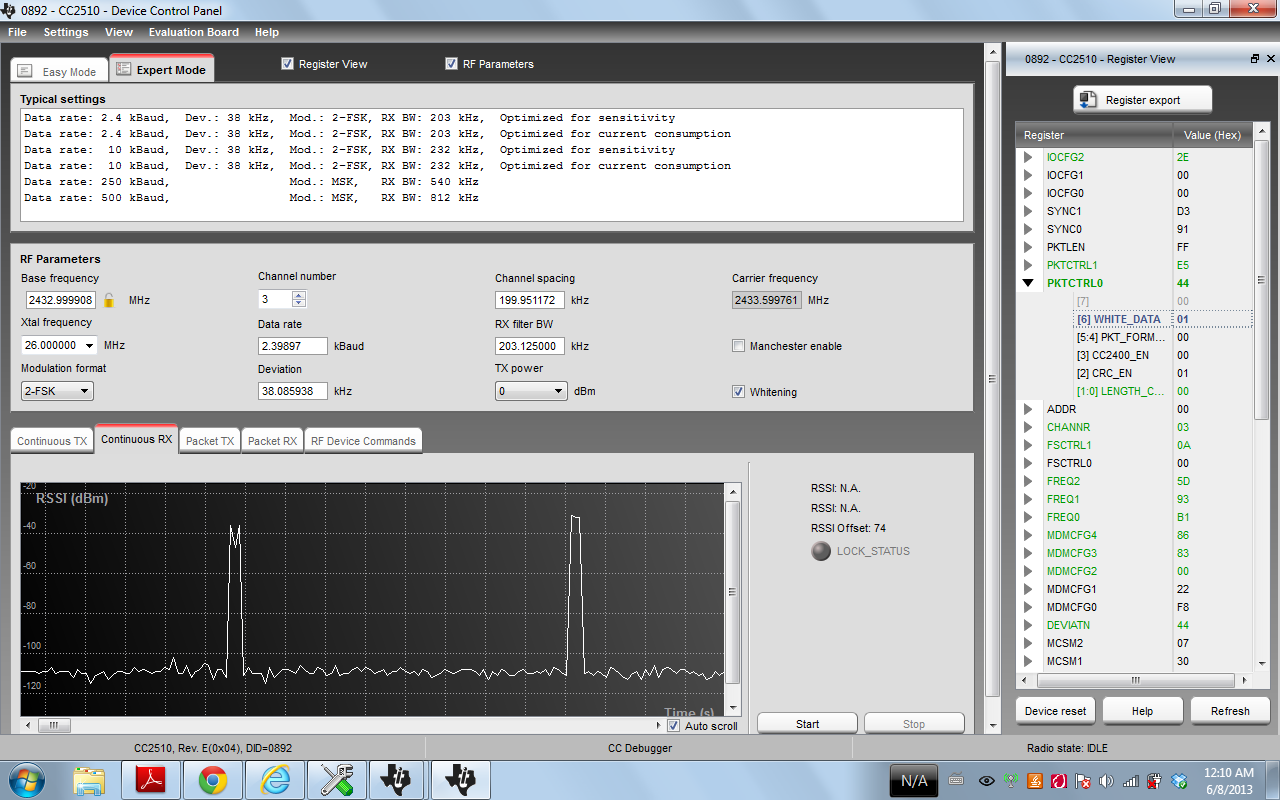The height and width of the screenshot is (800, 1280).
Task: Click the register list horizontal scrollbar
Action: tap(1135, 680)
